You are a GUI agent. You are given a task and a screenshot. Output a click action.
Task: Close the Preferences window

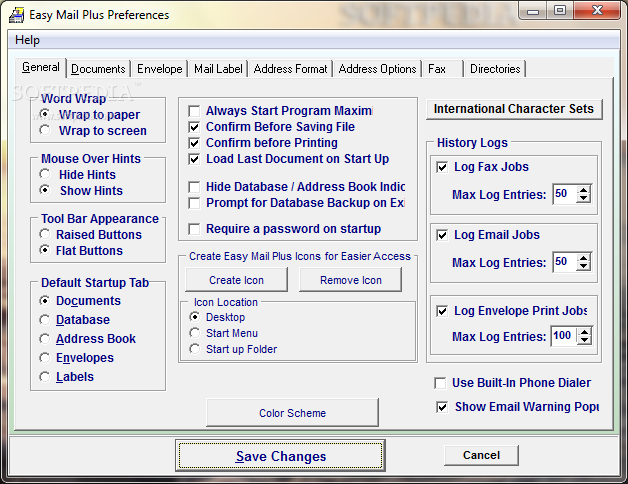(597, 11)
